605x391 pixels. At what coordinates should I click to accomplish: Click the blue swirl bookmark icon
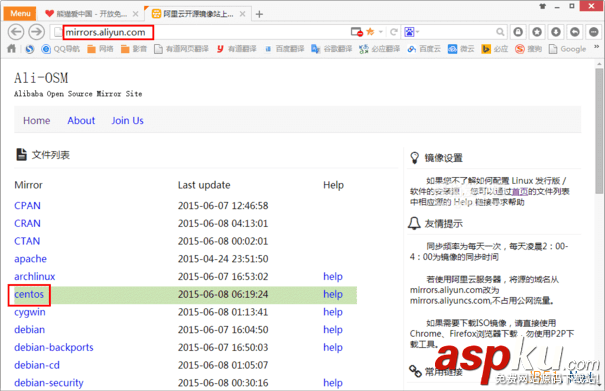point(29,49)
